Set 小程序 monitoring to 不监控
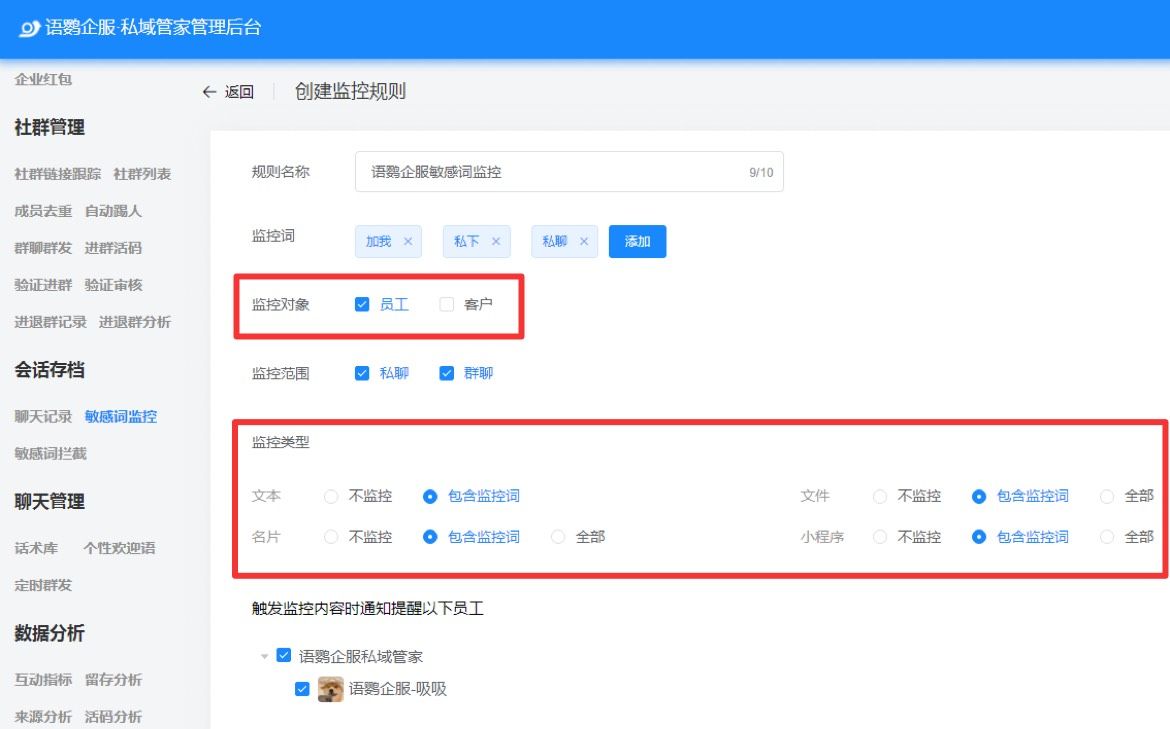This screenshot has height=729, width=1170. [880, 537]
